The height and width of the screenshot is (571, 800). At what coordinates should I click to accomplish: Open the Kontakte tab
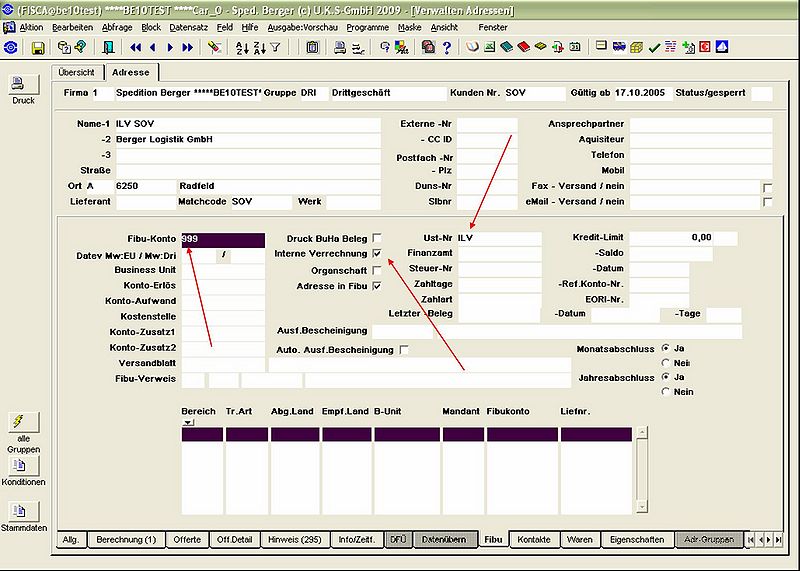click(534, 539)
